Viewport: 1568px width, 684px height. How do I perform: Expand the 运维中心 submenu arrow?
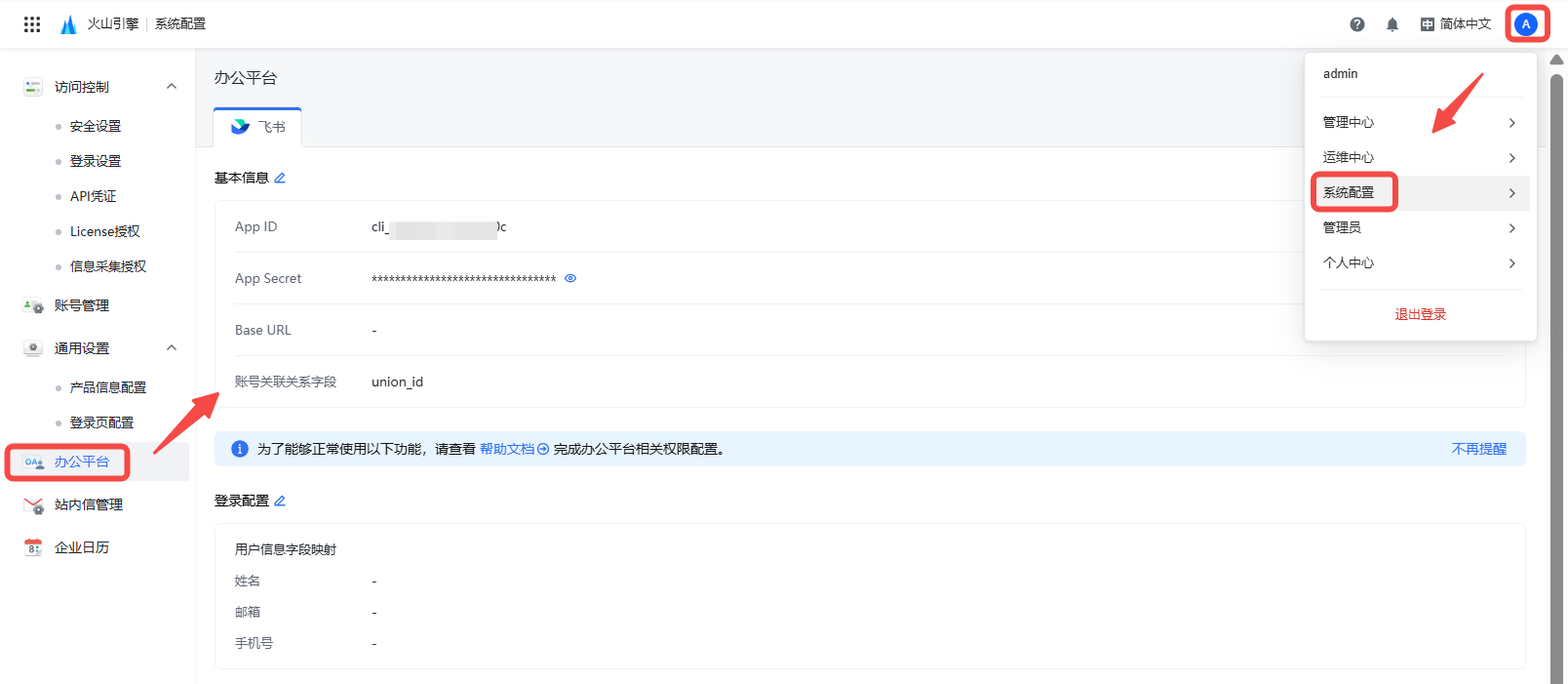pyautogui.click(x=1511, y=158)
